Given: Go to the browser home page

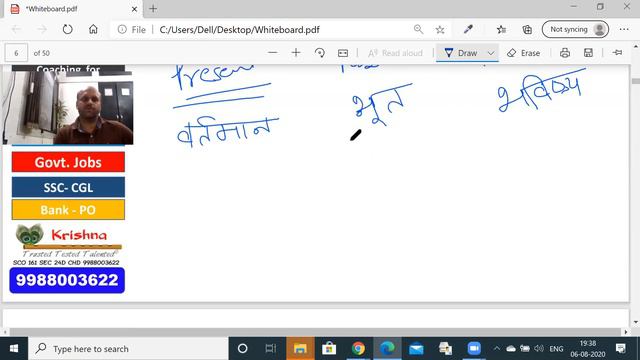Looking at the screenshot, I should (93, 29).
